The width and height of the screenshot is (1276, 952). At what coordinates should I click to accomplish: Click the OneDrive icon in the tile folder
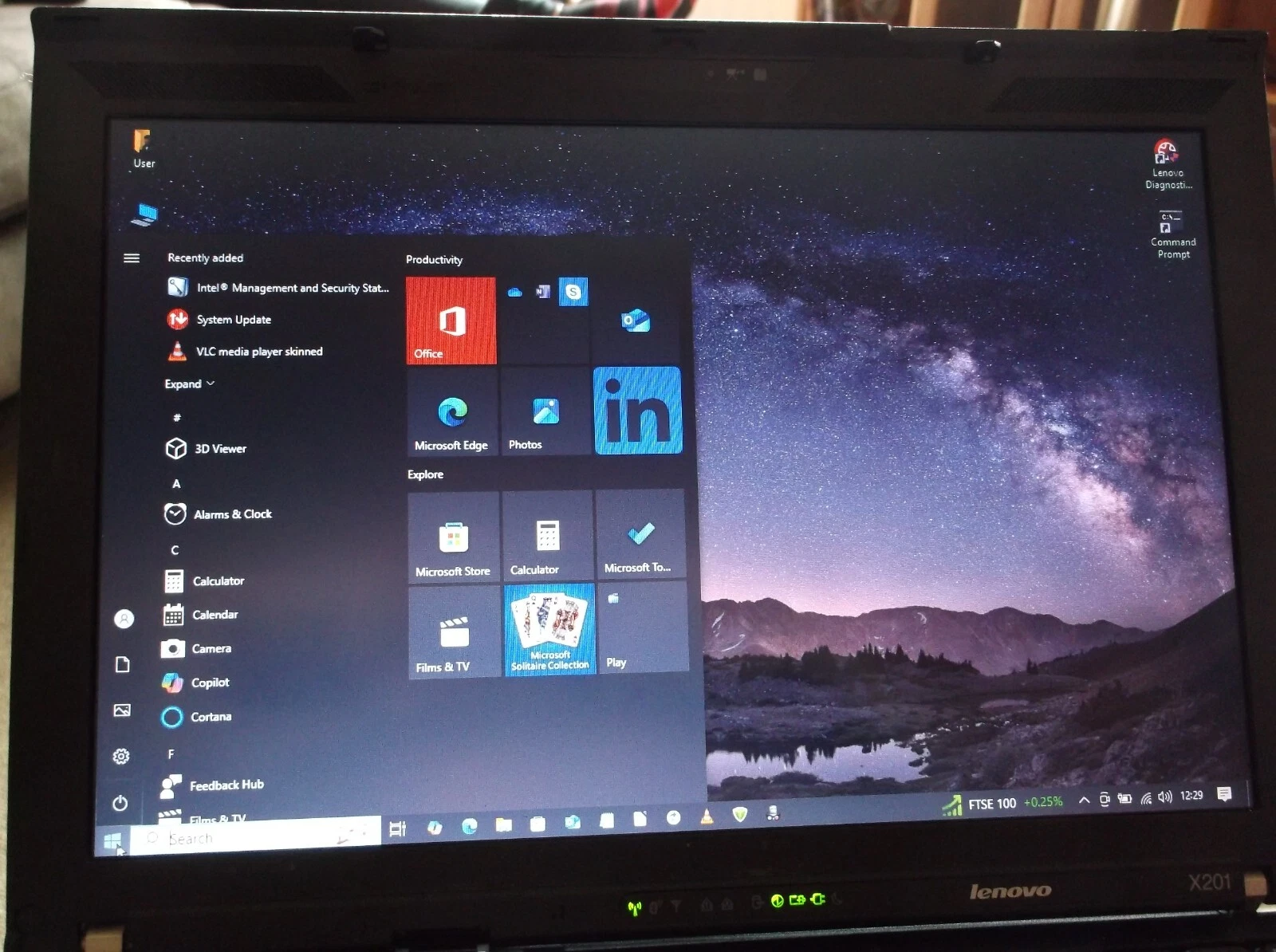click(515, 293)
